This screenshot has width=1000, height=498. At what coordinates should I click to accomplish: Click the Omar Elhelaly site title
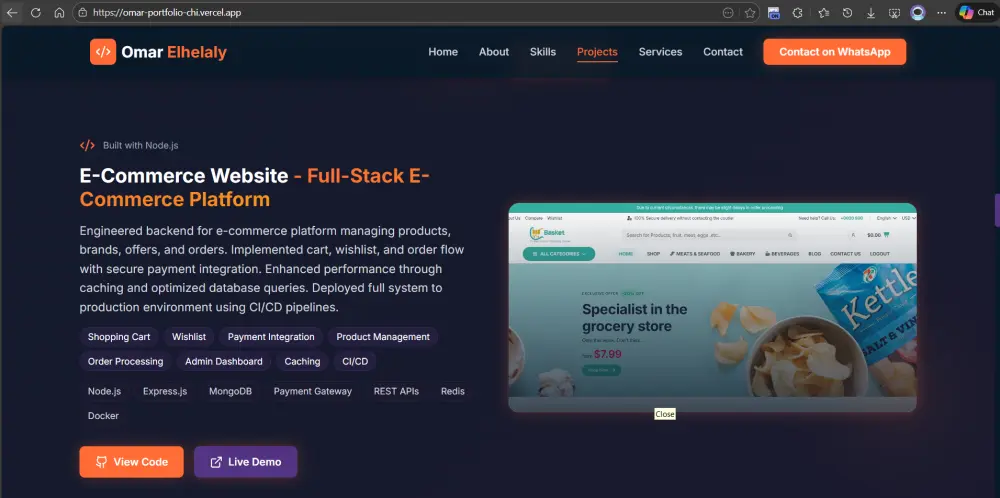(174, 52)
